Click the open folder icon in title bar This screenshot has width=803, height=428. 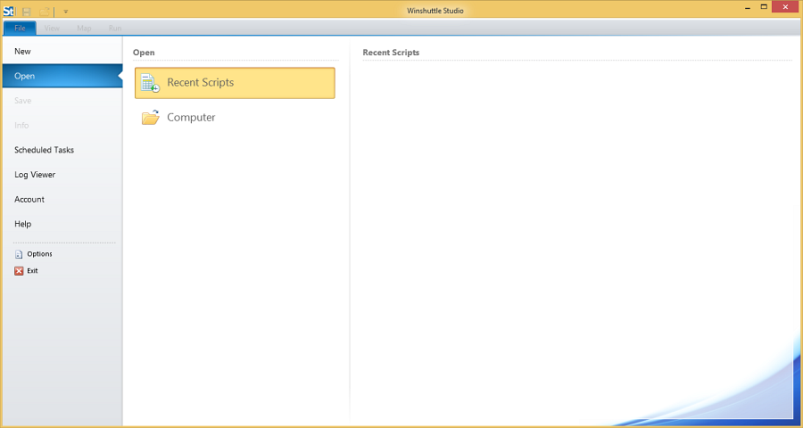point(44,11)
